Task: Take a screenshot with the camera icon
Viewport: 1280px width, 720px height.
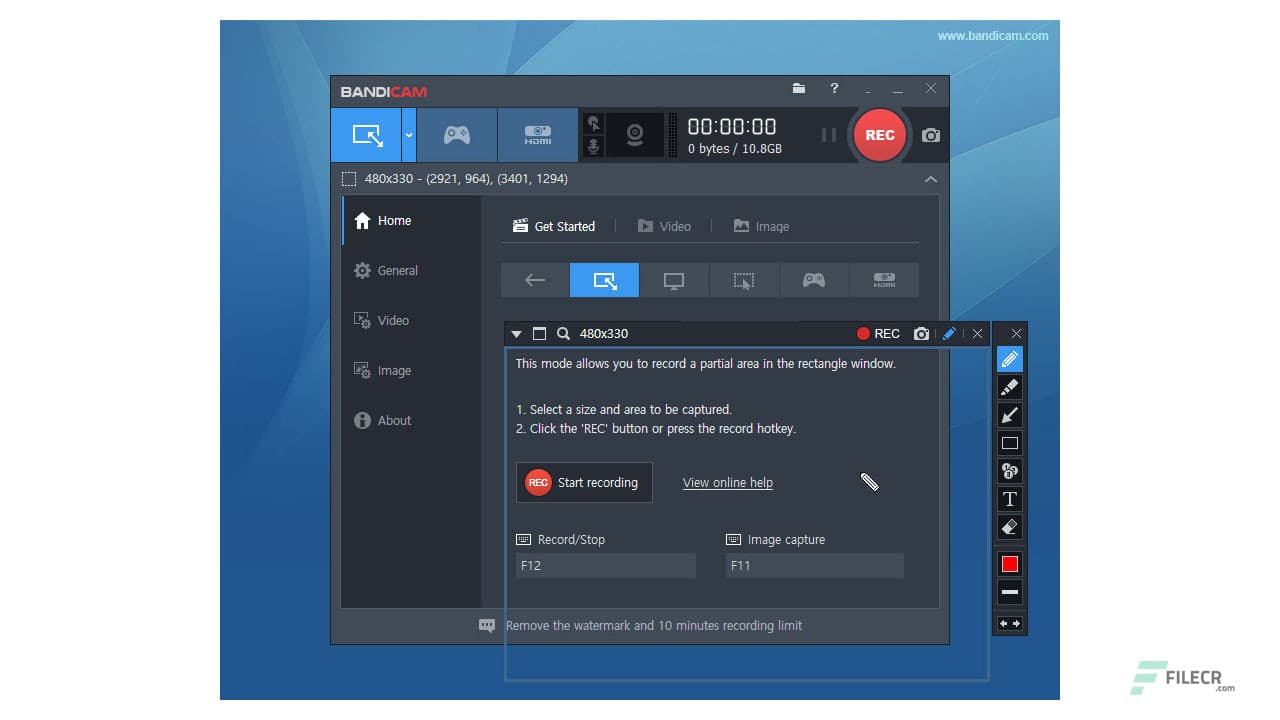Action: (x=929, y=135)
